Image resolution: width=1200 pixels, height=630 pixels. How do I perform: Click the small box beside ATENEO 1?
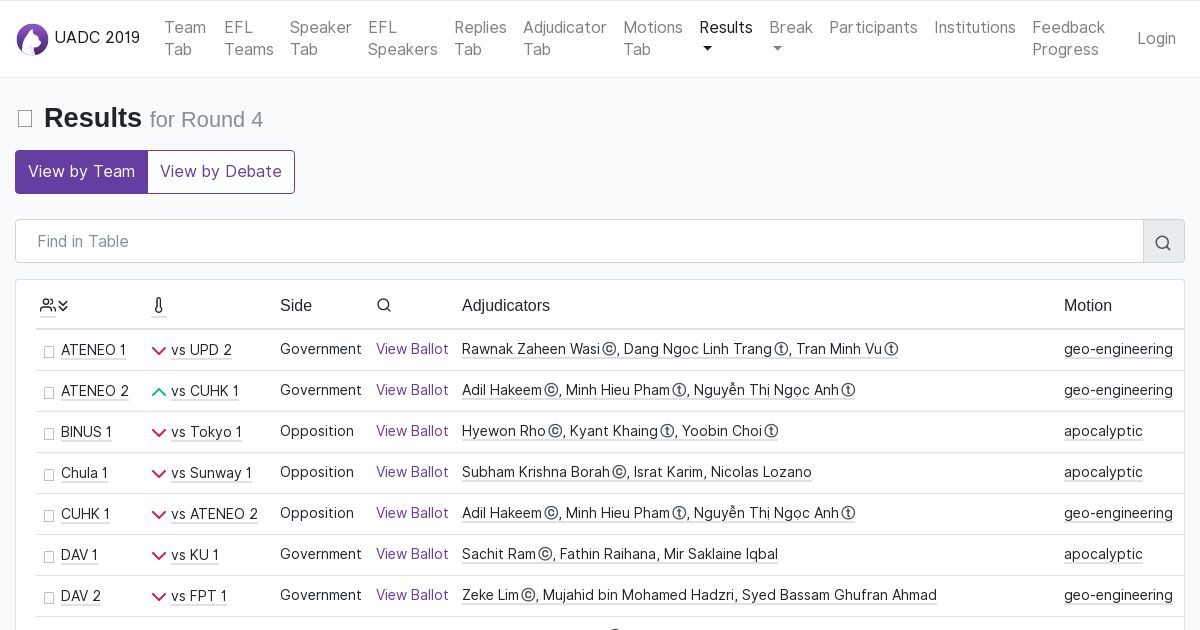tap(48, 352)
